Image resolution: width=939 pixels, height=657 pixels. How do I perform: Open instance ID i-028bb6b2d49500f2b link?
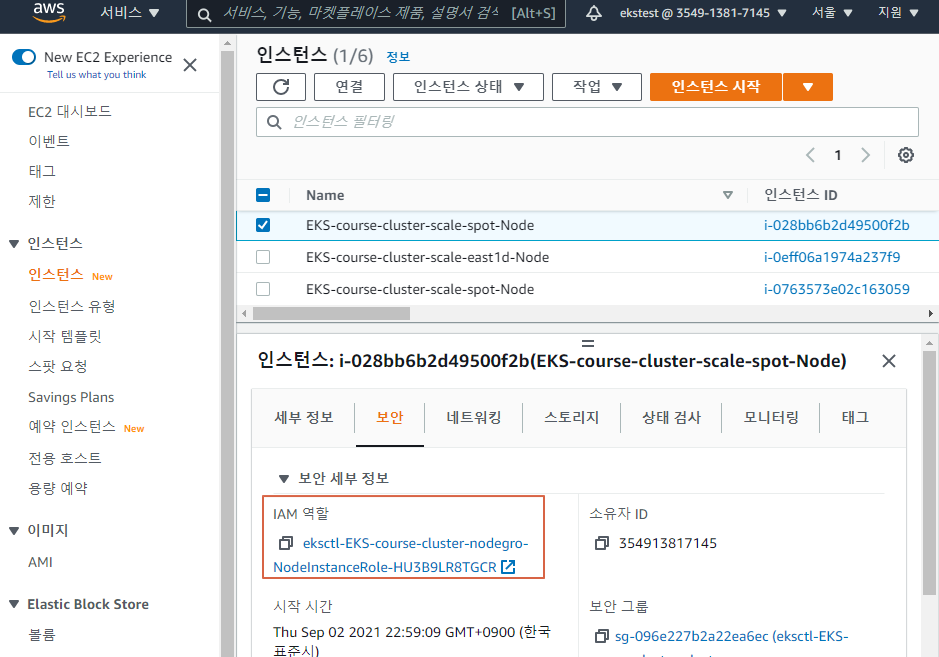[836, 225]
